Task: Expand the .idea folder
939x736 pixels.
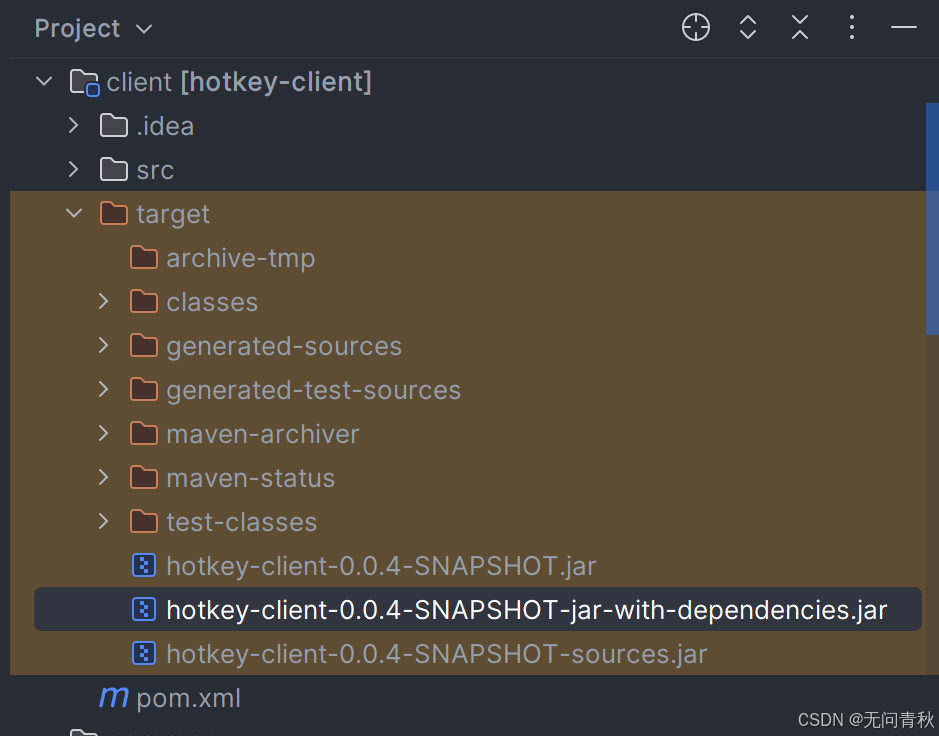Action: [x=73, y=126]
